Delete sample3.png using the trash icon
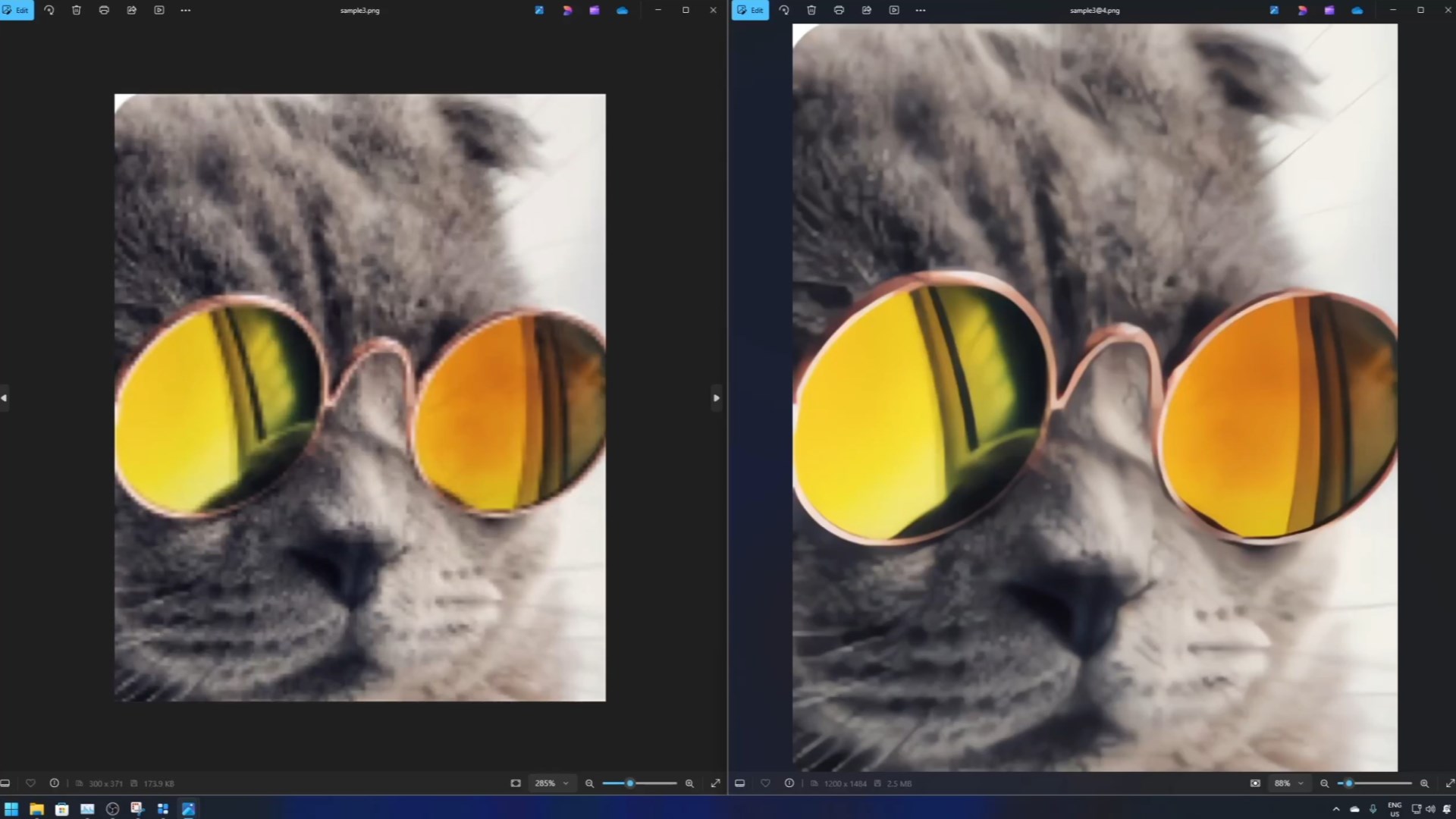The image size is (1456, 819). click(77, 11)
